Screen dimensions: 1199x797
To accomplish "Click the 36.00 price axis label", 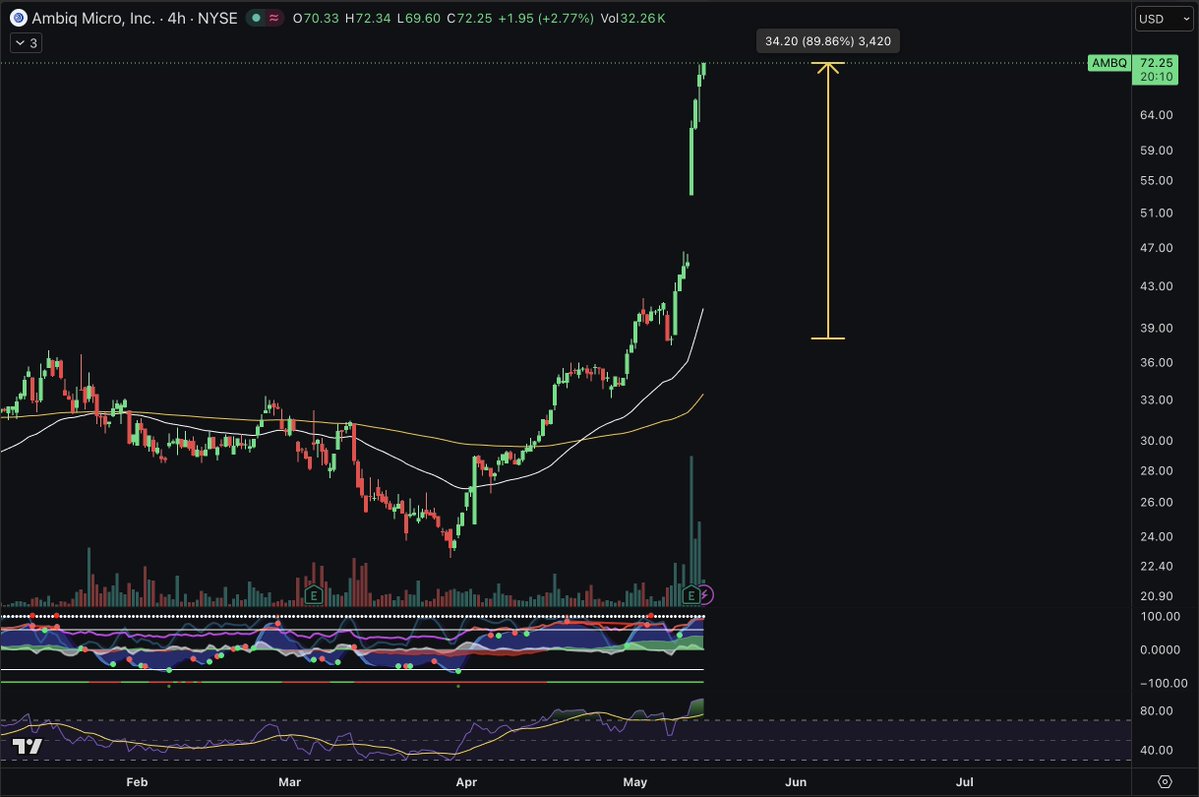I will [x=1156, y=363].
